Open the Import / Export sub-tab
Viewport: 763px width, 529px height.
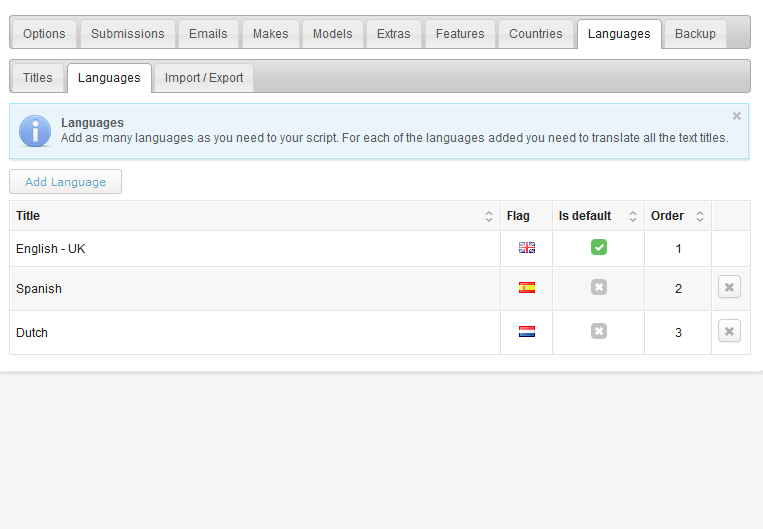coord(204,78)
